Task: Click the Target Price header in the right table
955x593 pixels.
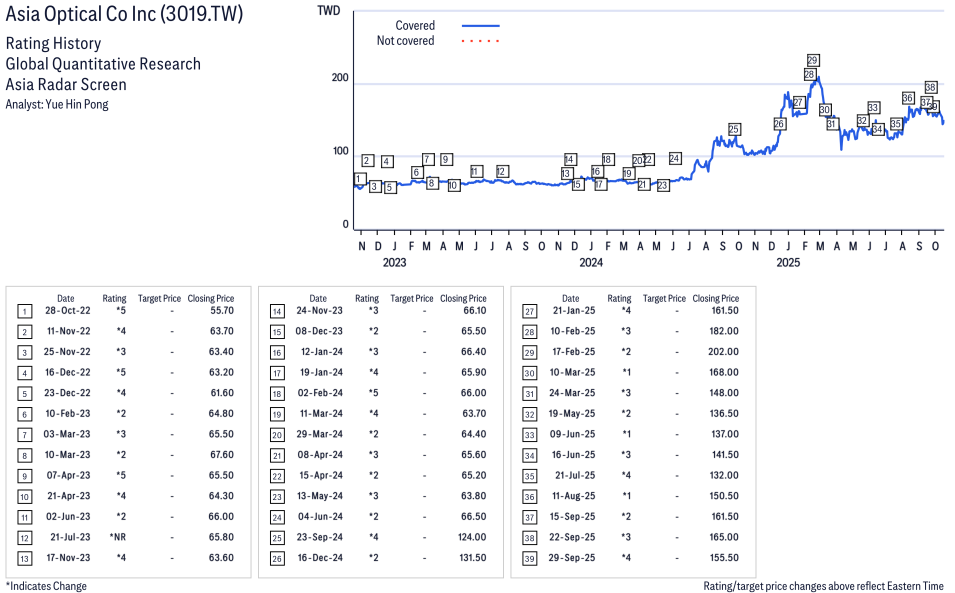Action: (664, 298)
